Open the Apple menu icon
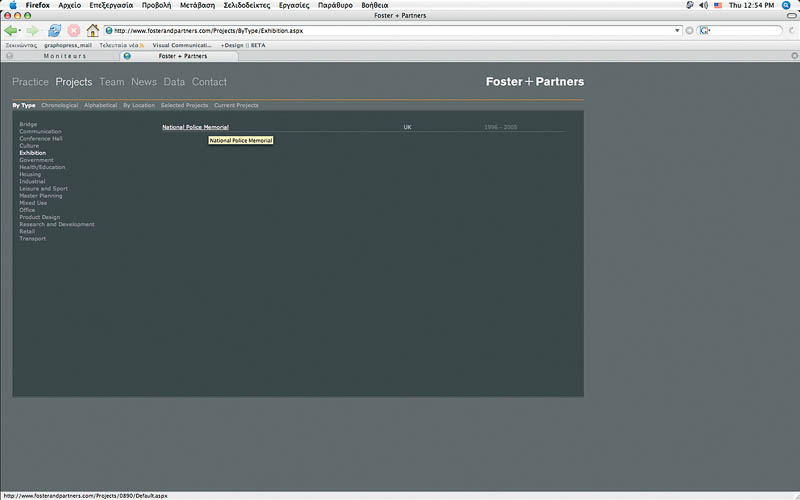This screenshot has height=500, width=800. click(13, 5)
